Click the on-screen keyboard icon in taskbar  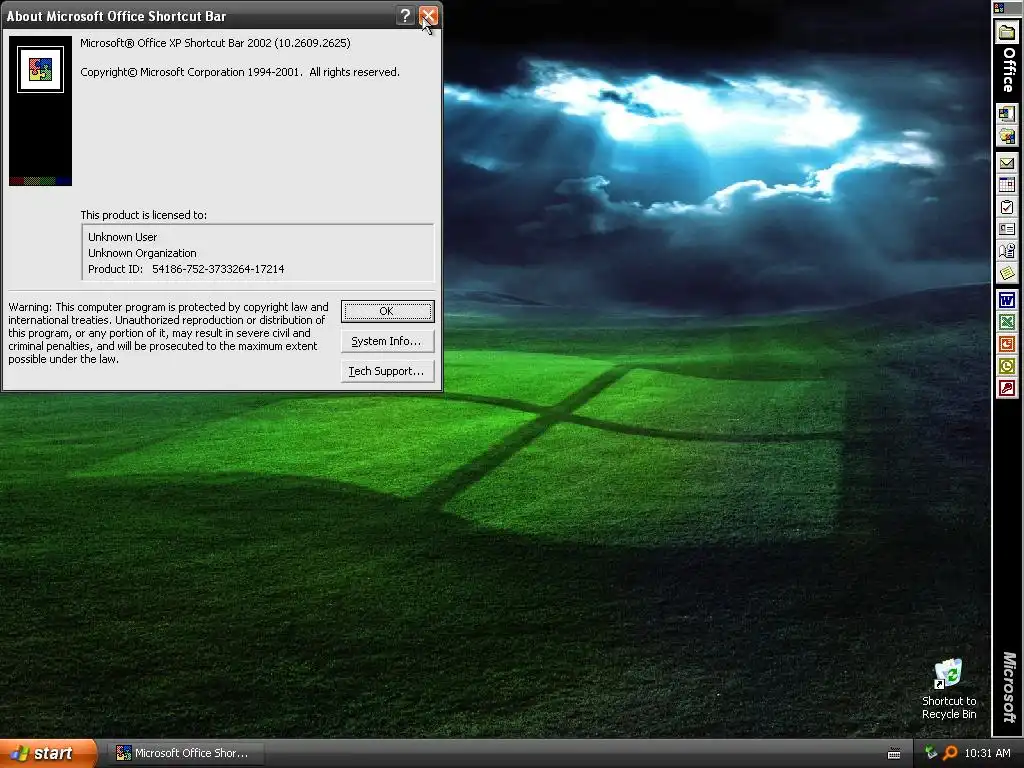point(894,754)
